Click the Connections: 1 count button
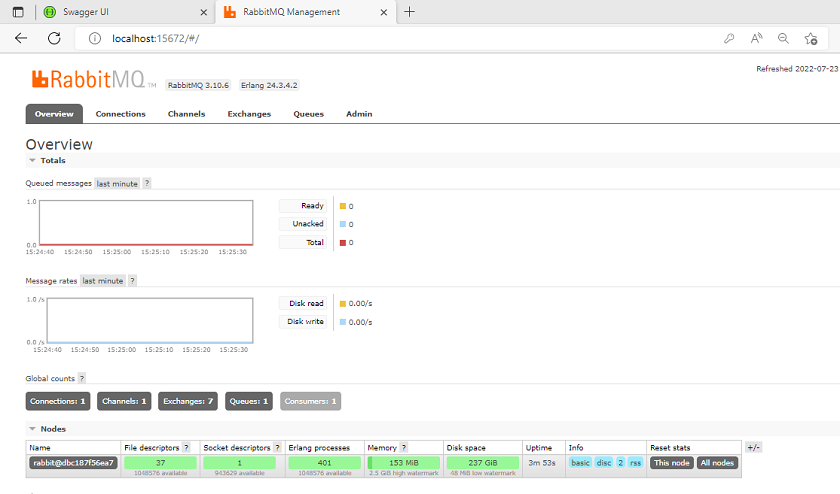The width and height of the screenshot is (840, 494). 58,401
